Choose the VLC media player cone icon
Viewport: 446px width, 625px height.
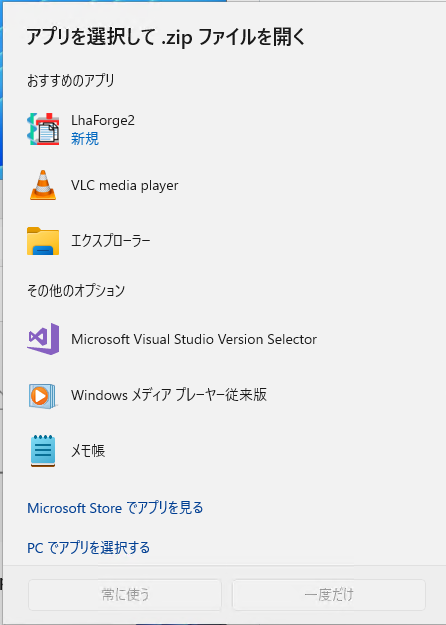pos(43,185)
